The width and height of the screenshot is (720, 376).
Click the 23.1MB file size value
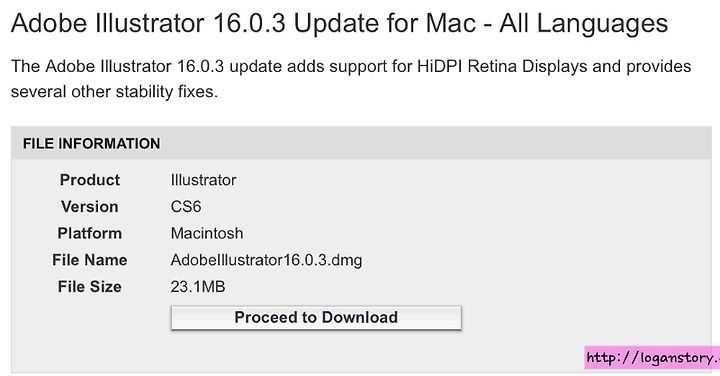click(198, 287)
